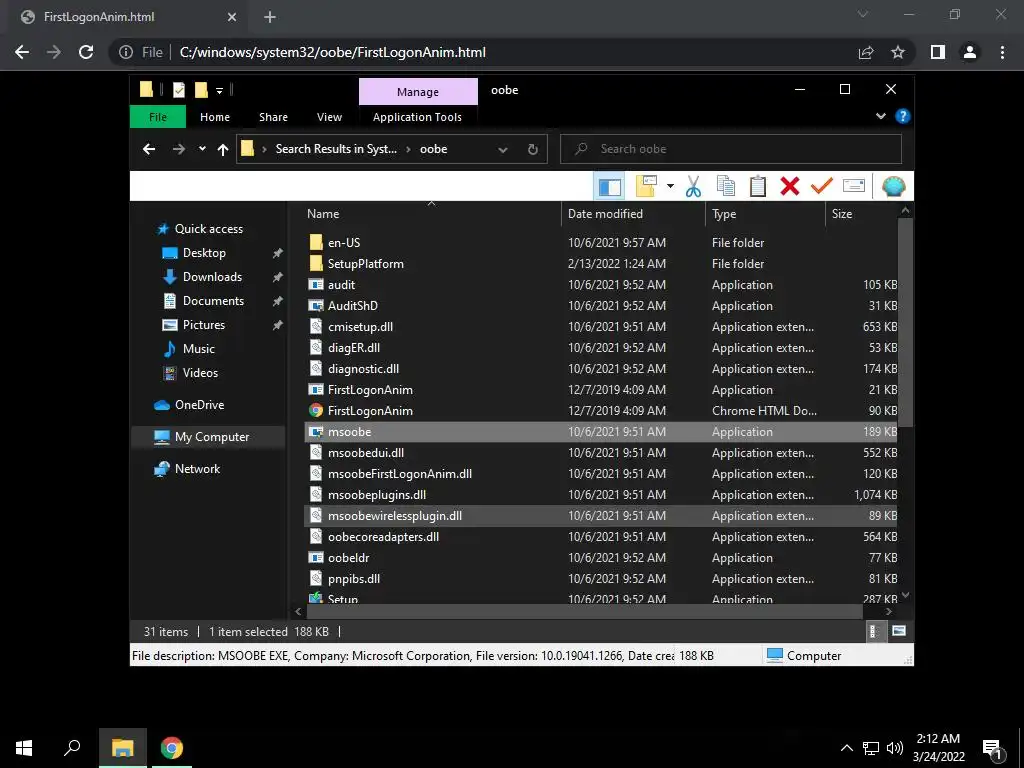The width and height of the screenshot is (1024, 768).
Task: Select the en-US folder
Action: click(601, 243)
